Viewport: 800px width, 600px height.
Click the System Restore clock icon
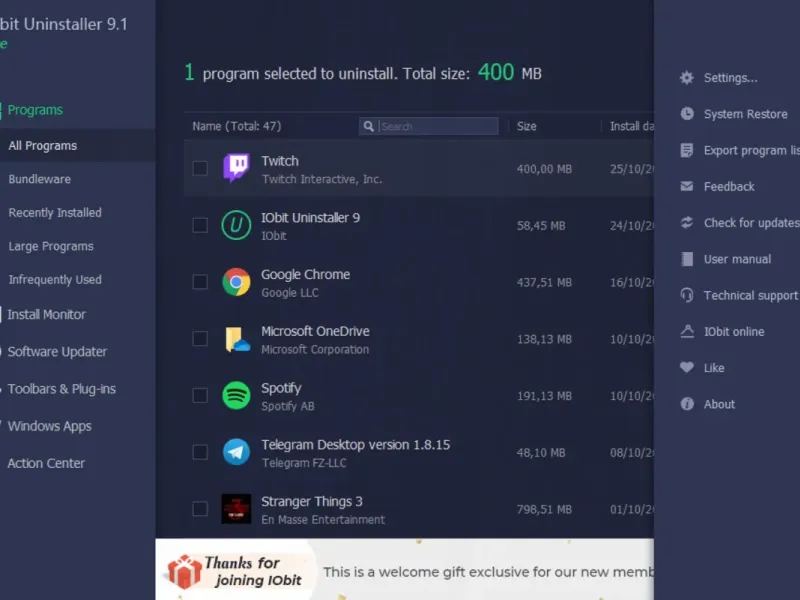tap(687, 114)
